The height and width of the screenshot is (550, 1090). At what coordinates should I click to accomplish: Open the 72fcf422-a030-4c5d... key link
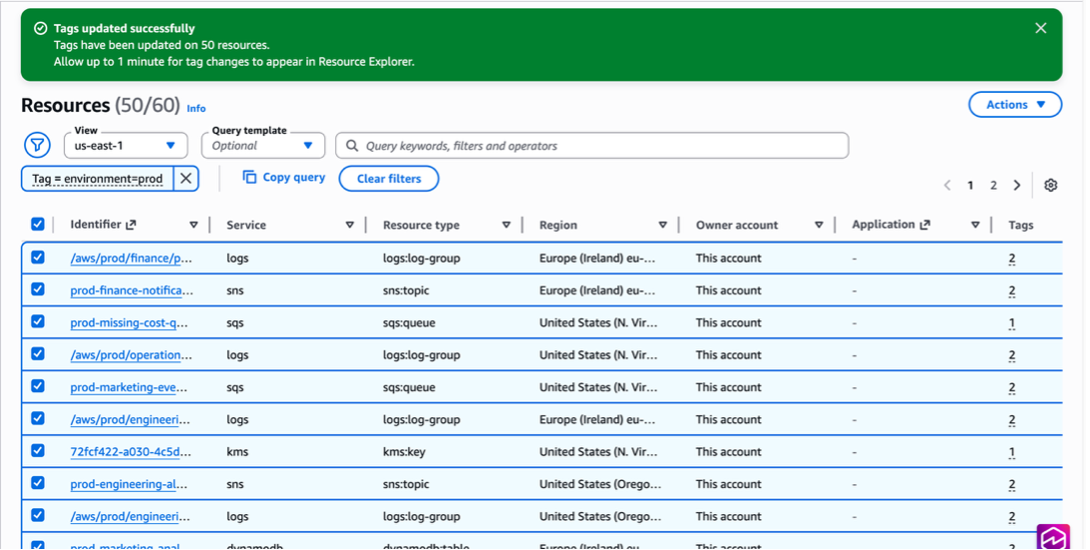[131, 452]
